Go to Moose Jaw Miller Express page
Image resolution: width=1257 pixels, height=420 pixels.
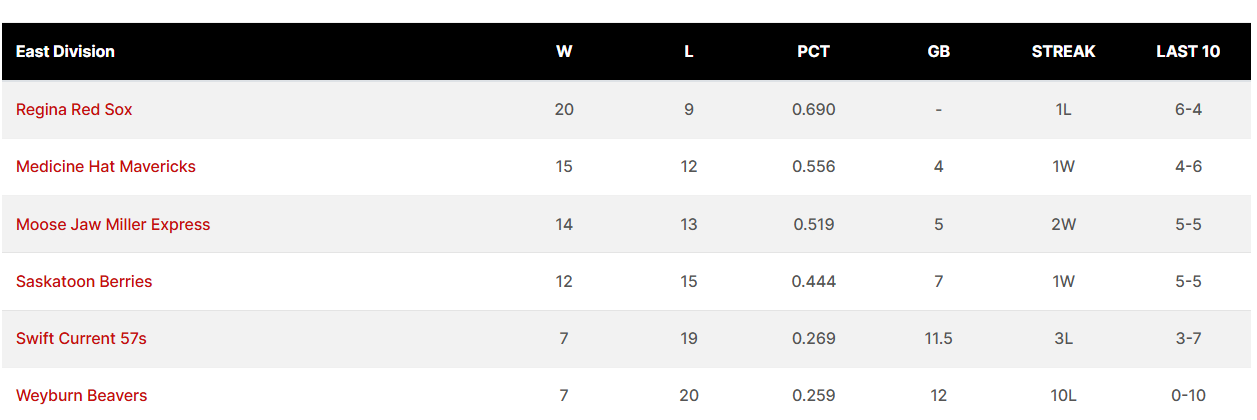(x=113, y=224)
